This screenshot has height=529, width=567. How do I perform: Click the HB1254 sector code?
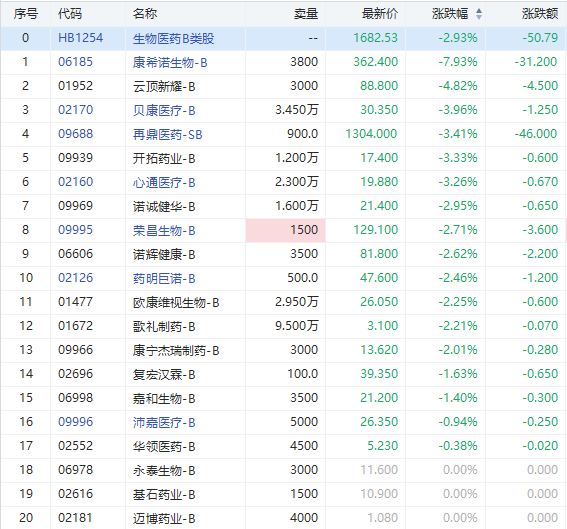tap(80, 38)
